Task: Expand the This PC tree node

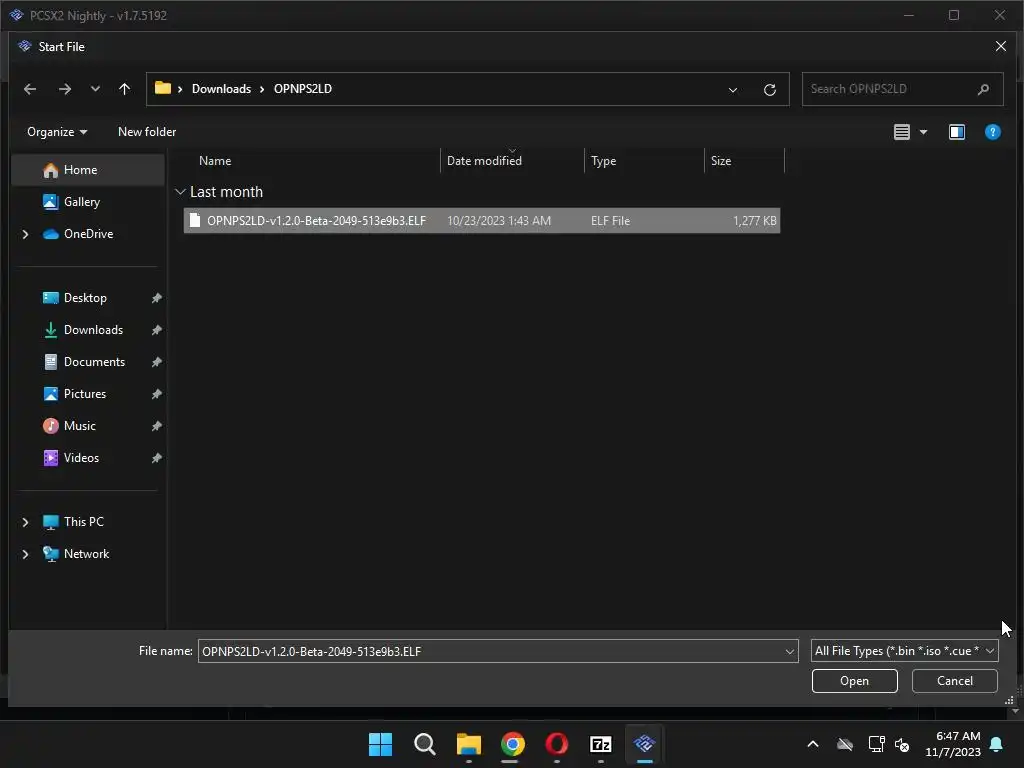Action: coord(25,522)
